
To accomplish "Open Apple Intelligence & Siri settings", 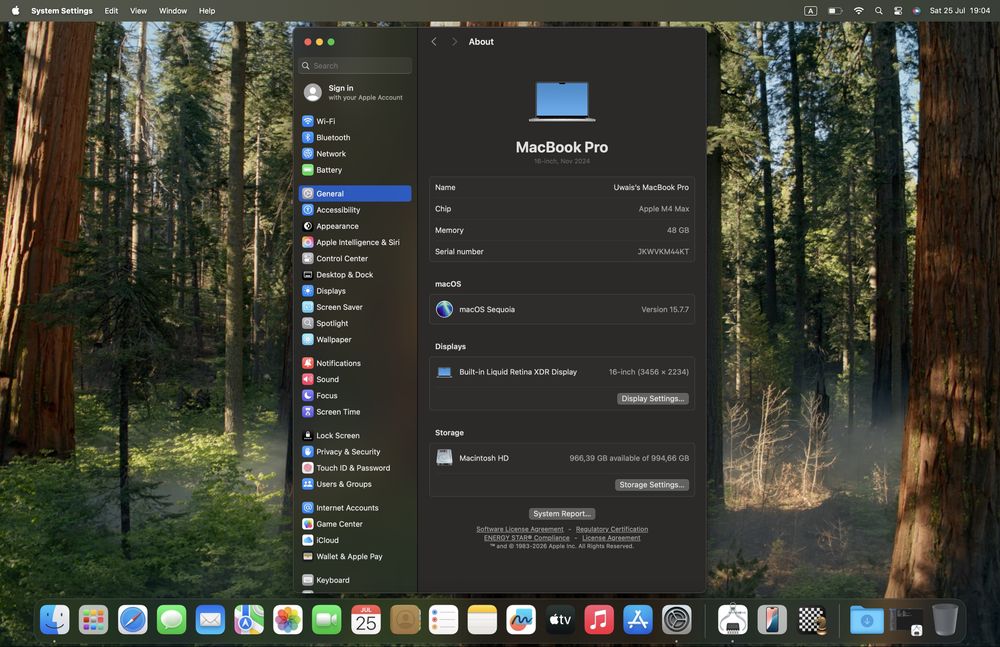I will (355, 242).
